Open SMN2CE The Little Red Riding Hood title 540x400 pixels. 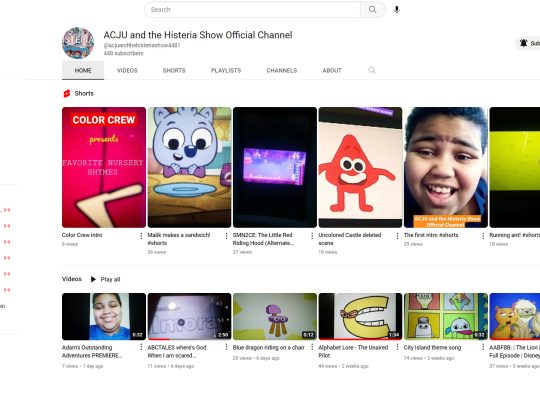263,239
